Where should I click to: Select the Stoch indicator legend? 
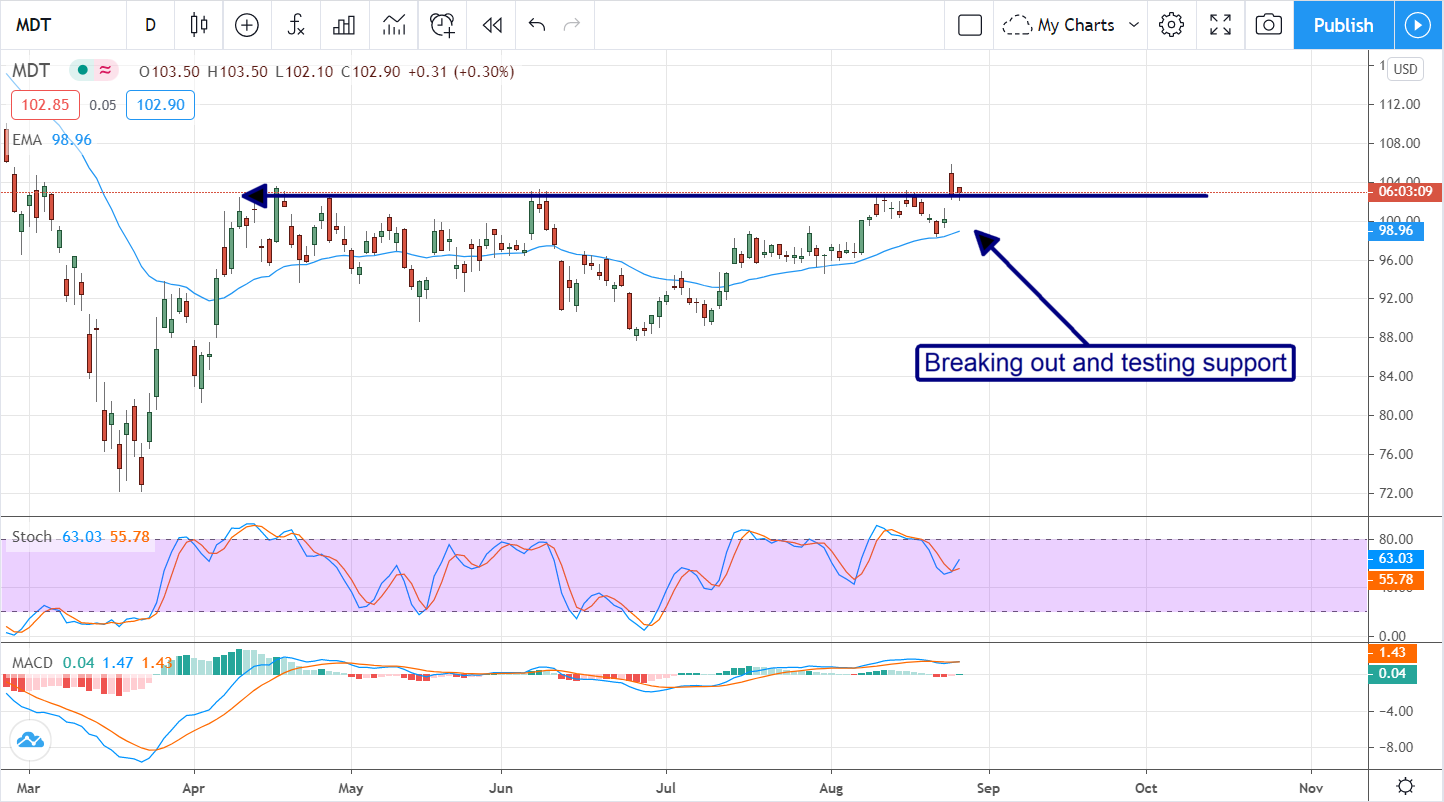tap(31, 537)
